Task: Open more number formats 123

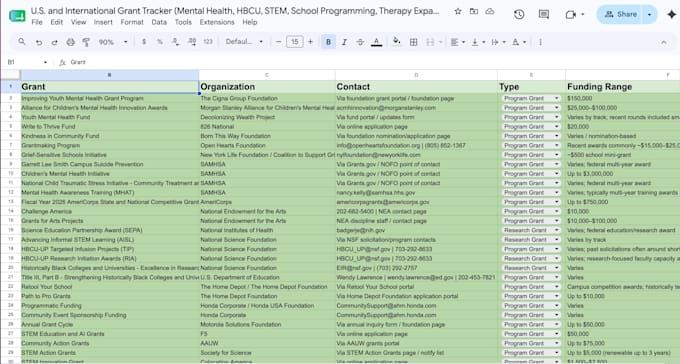Action: [208, 42]
